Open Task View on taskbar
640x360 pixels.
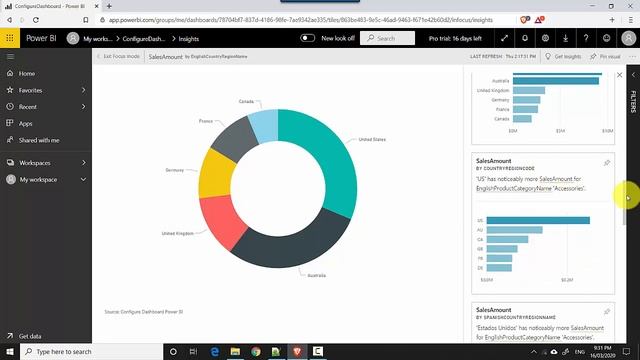193,351
